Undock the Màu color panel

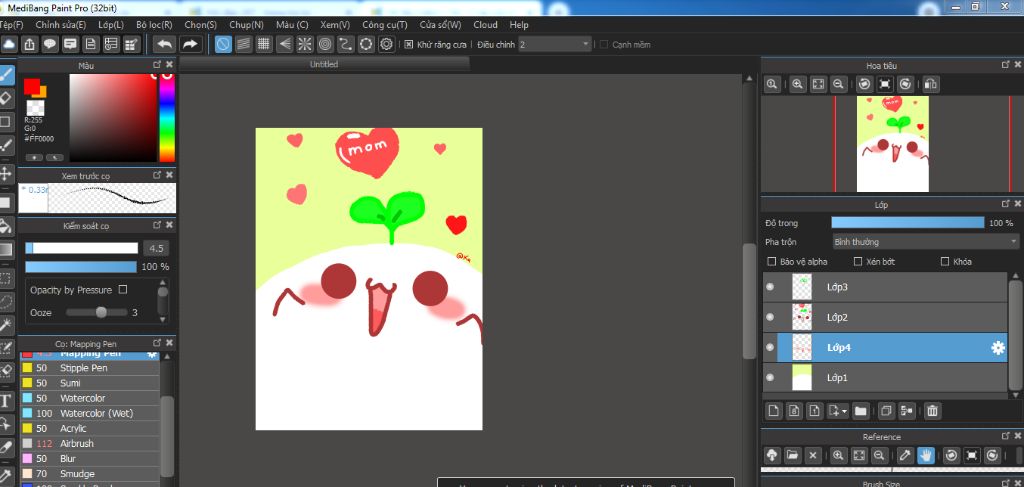(x=157, y=65)
